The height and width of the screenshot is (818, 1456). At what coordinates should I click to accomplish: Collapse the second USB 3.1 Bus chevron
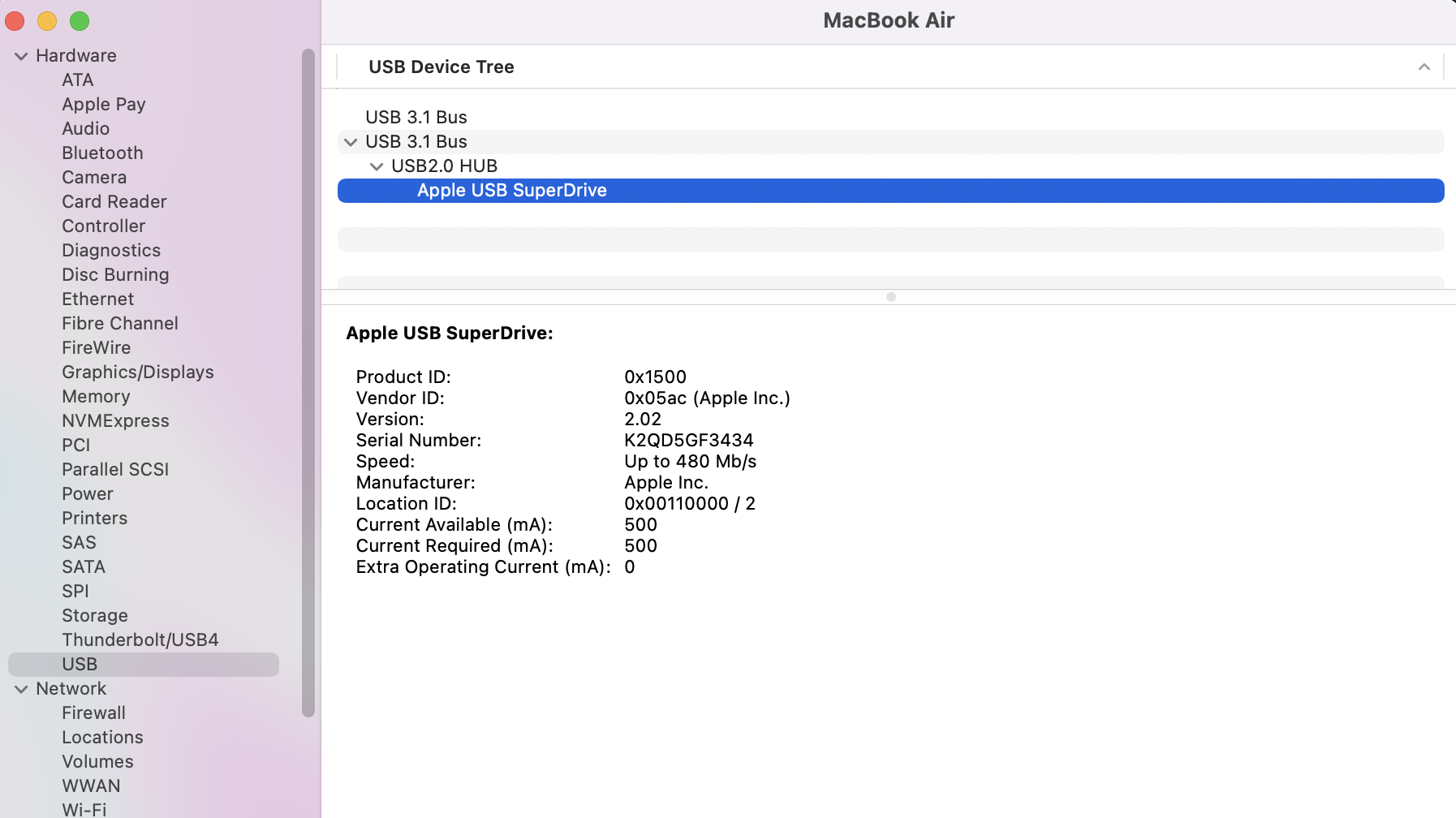click(351, 142)
